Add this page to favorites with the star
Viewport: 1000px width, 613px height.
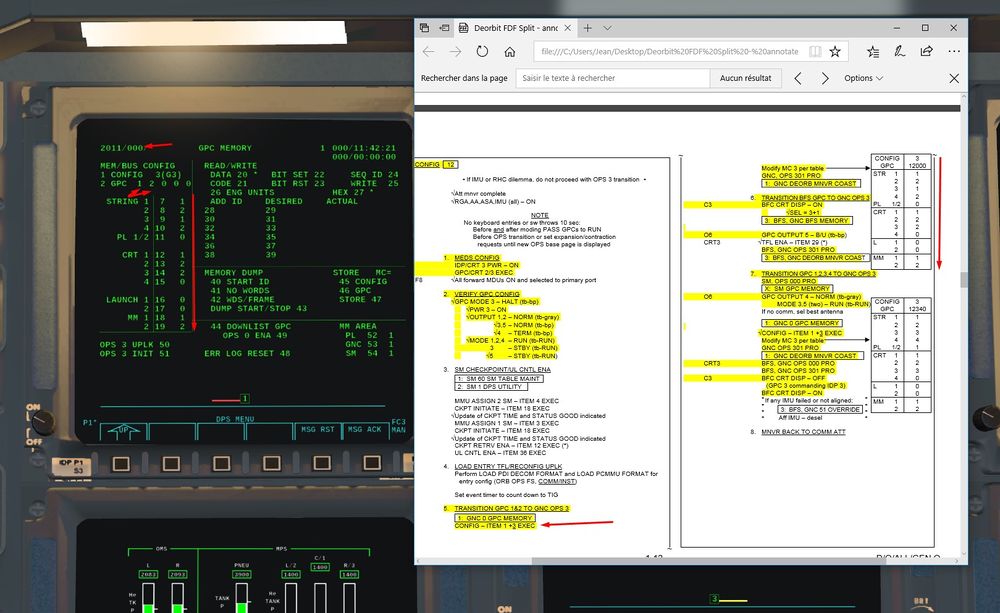[835, 52]
